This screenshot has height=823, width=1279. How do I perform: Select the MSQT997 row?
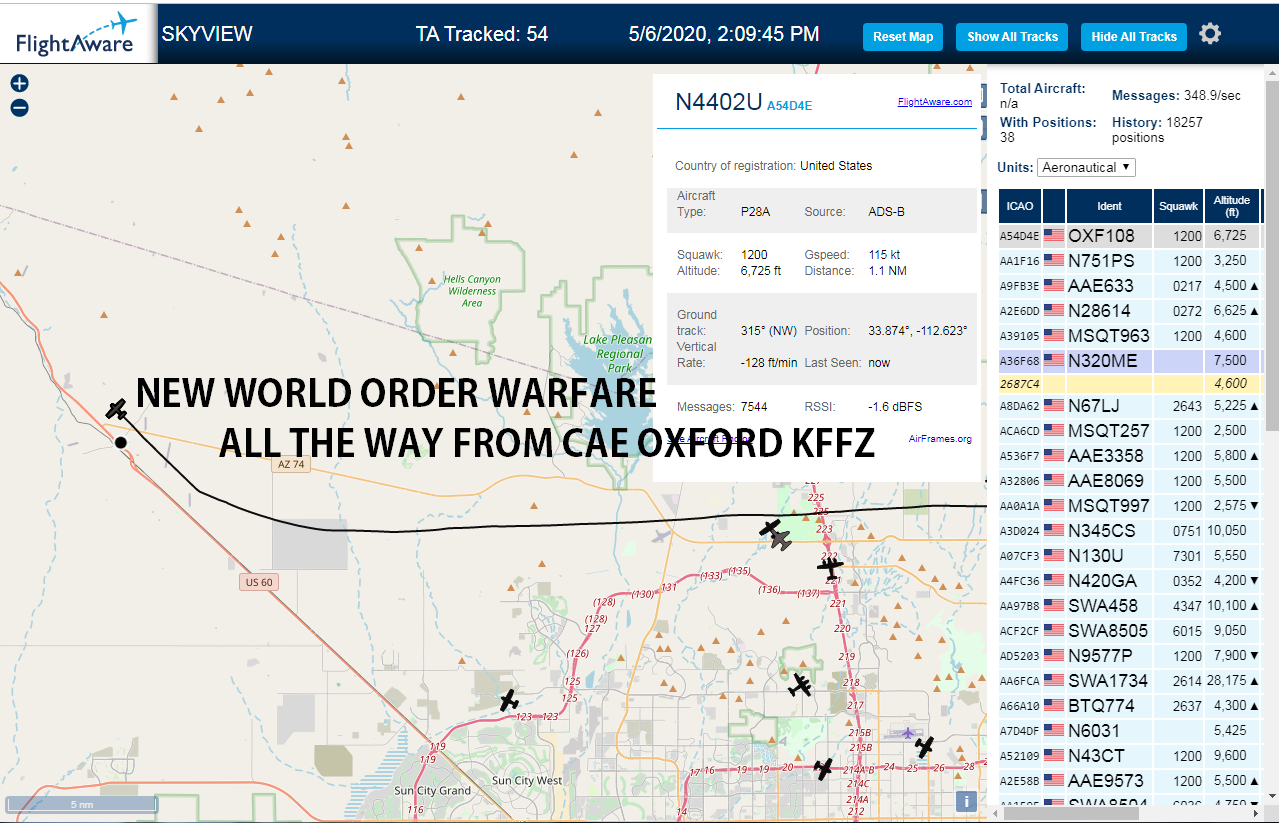(1130, 506)
